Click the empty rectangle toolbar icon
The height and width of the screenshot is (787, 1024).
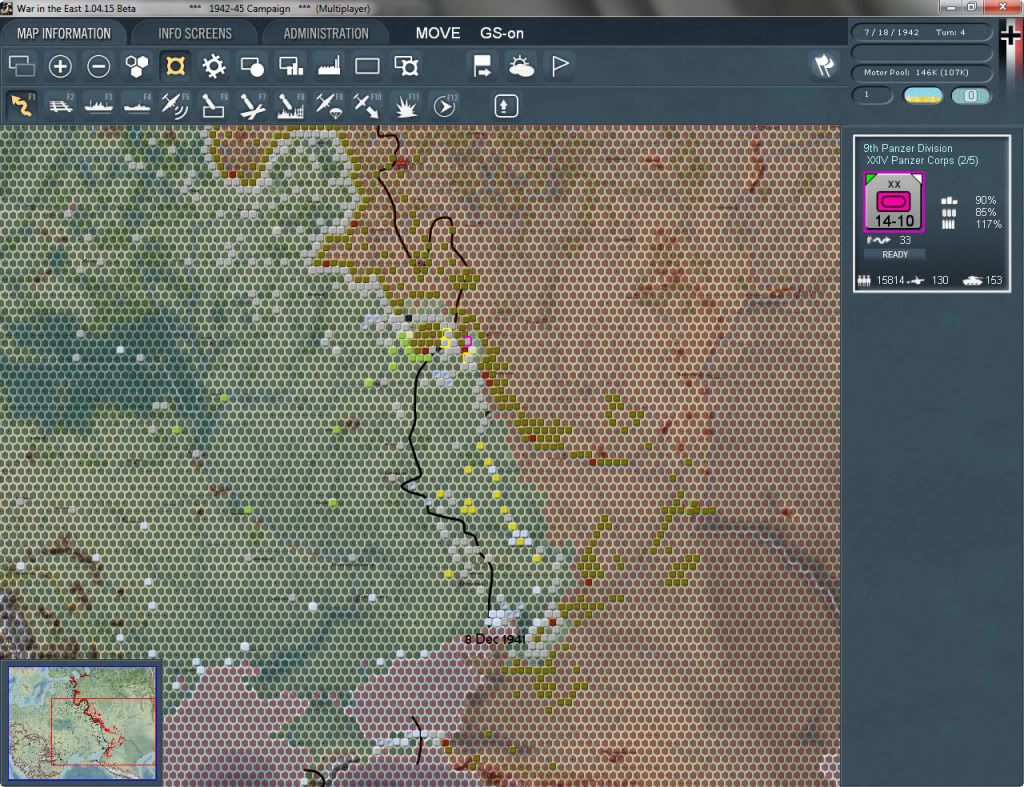367,66
